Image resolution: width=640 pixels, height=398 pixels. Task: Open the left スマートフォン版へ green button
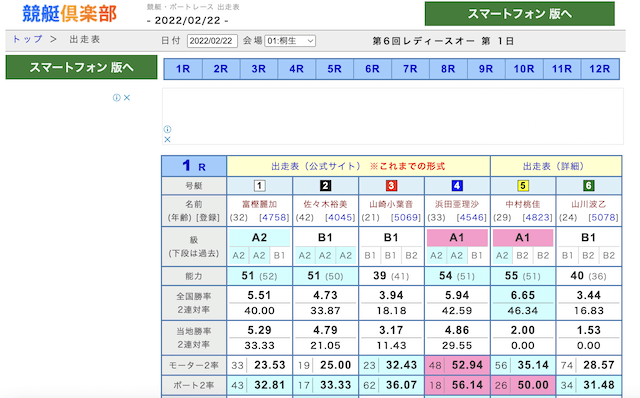click(x=81, y=67)
